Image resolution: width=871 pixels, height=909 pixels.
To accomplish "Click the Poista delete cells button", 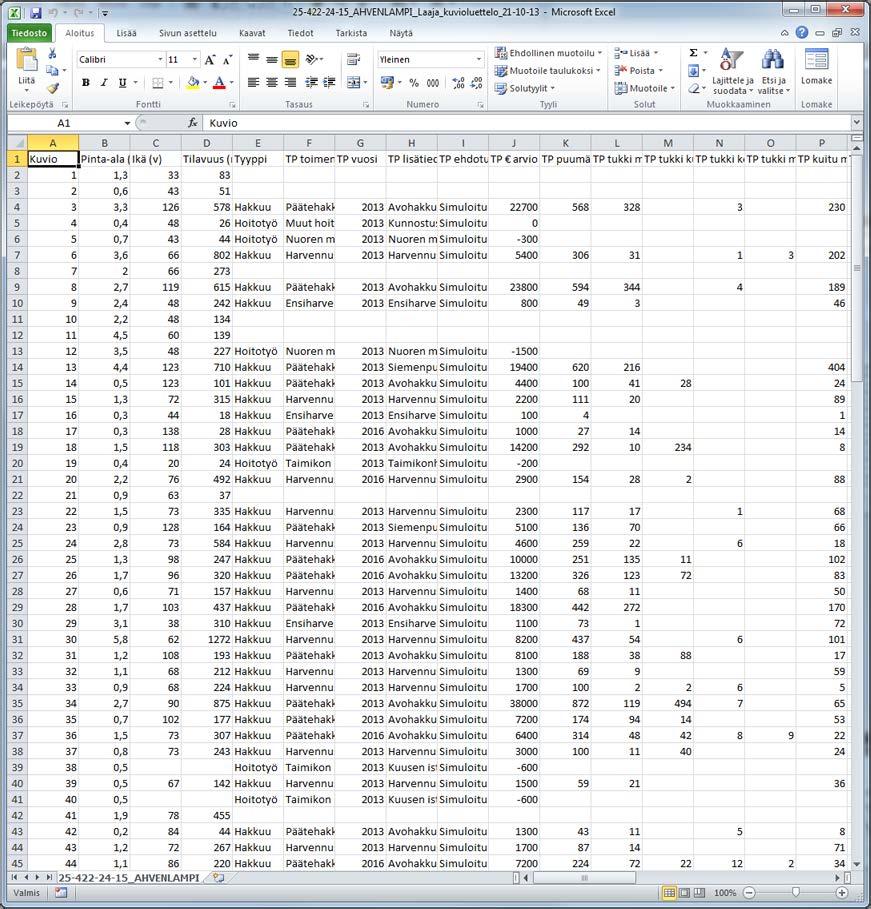I will tap(638, 71).
